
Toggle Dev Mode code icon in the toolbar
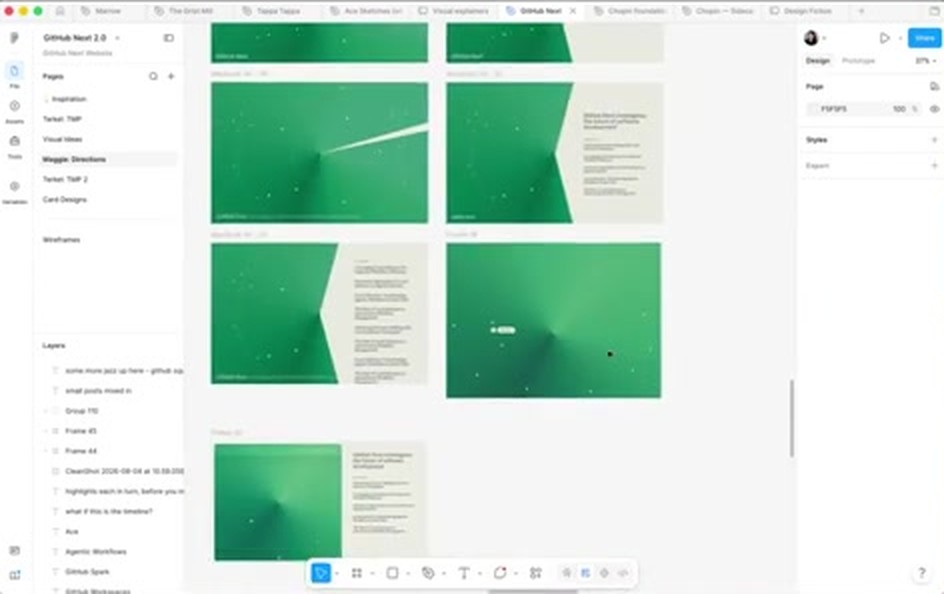coord(623,573)
